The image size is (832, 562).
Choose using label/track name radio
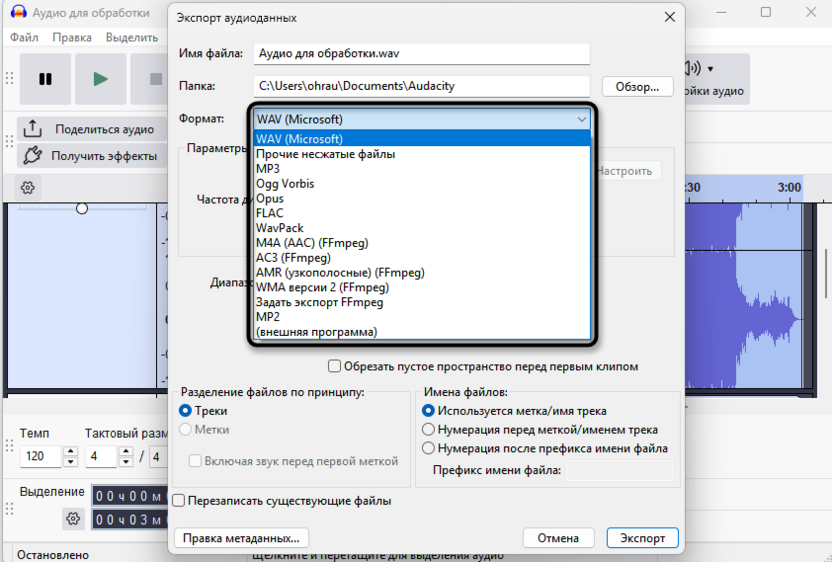pyautogui.click(x=428, y=411)
